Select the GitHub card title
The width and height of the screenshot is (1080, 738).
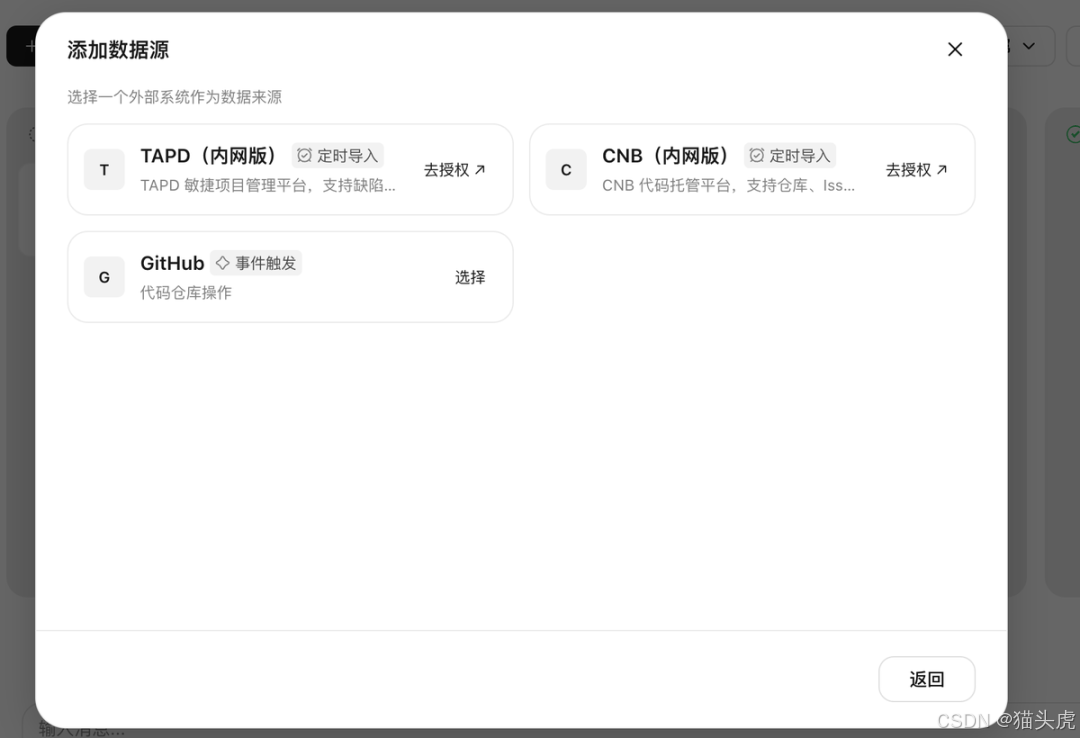pyautogui.click(x=172, y=263)
